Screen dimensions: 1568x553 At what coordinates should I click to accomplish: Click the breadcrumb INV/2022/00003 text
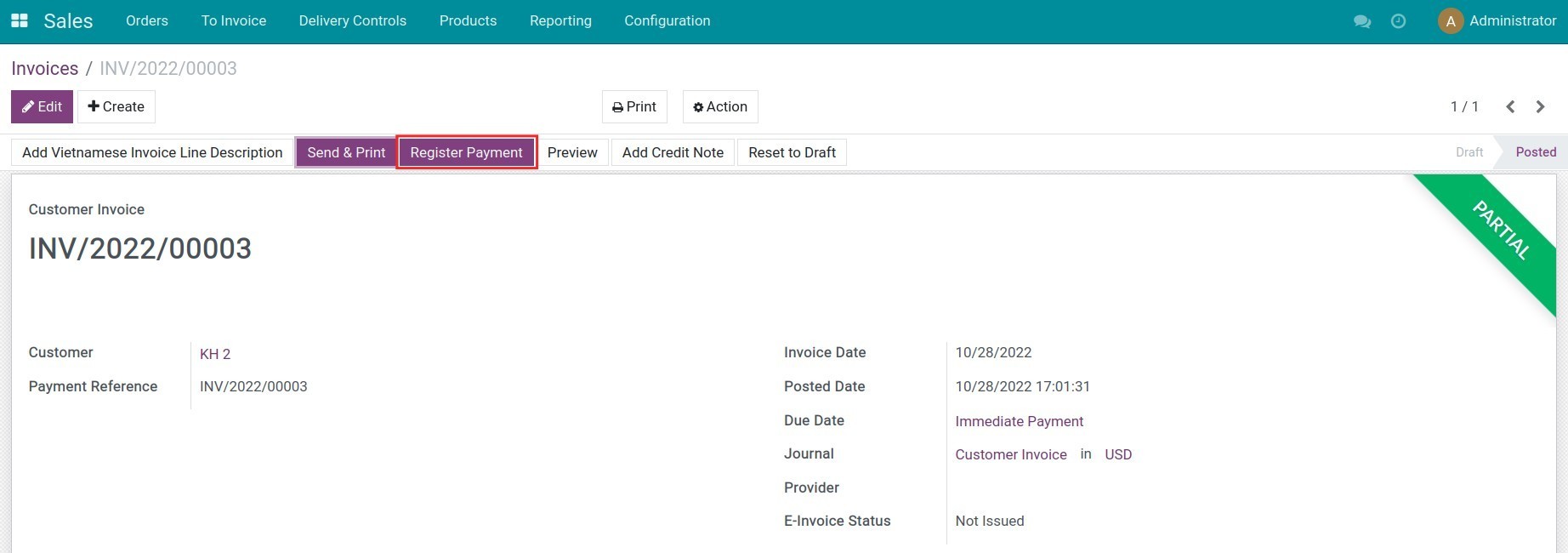(168, 68)
